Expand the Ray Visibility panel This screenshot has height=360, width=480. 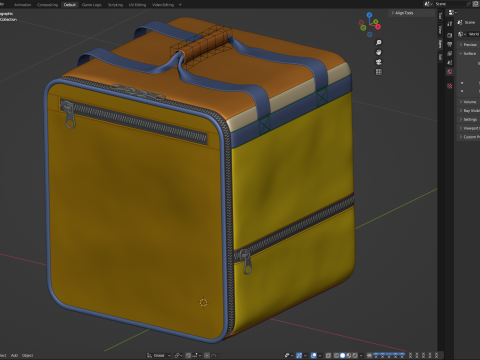tap(469, 111)
